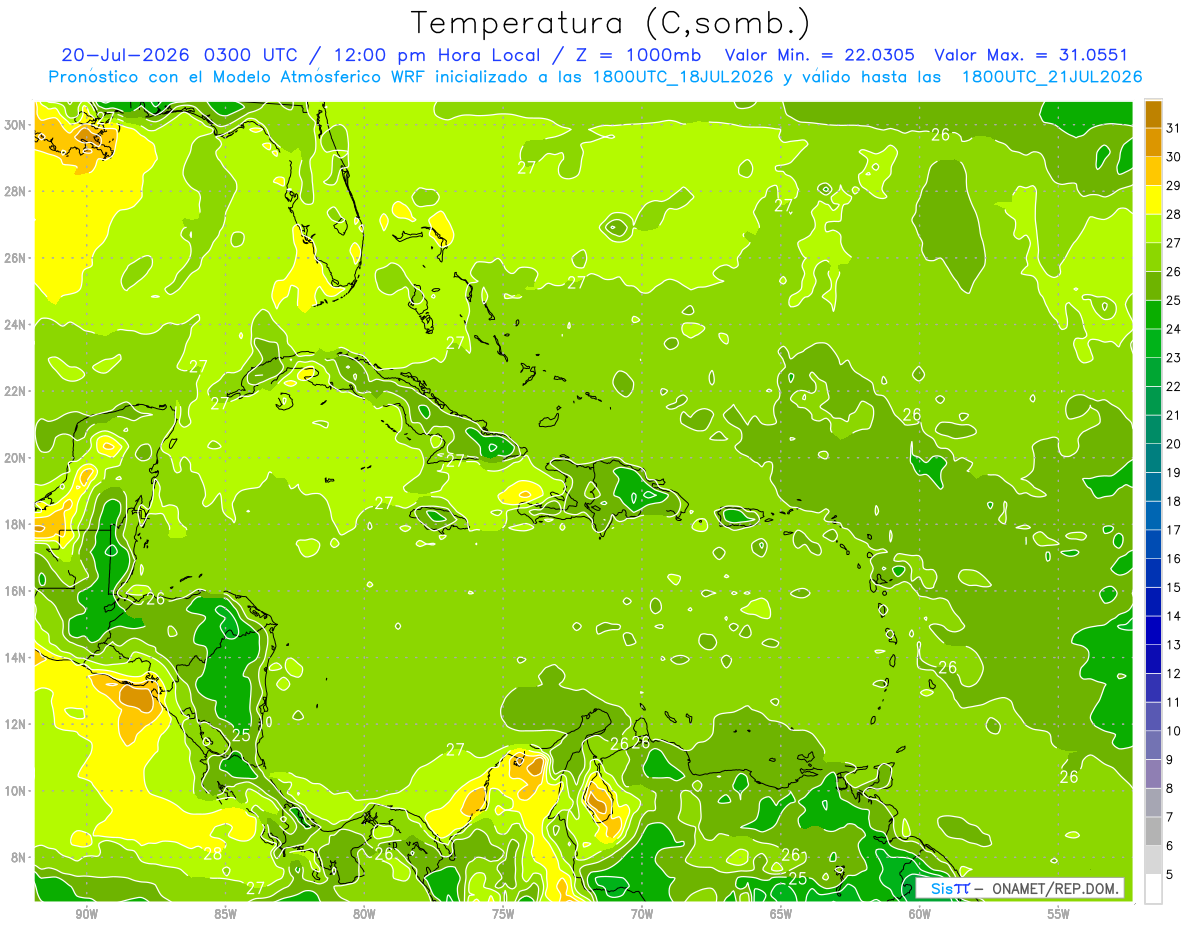Click the "8N" latitude axis label
The height and width of the screenshot is (927, 1200).
tap(21, 857)
